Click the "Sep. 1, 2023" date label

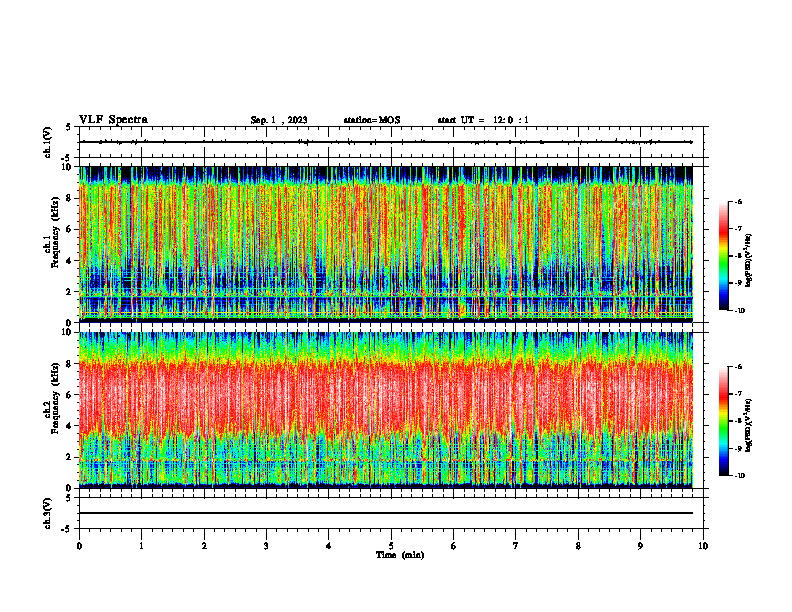click(x=279, y=120)
